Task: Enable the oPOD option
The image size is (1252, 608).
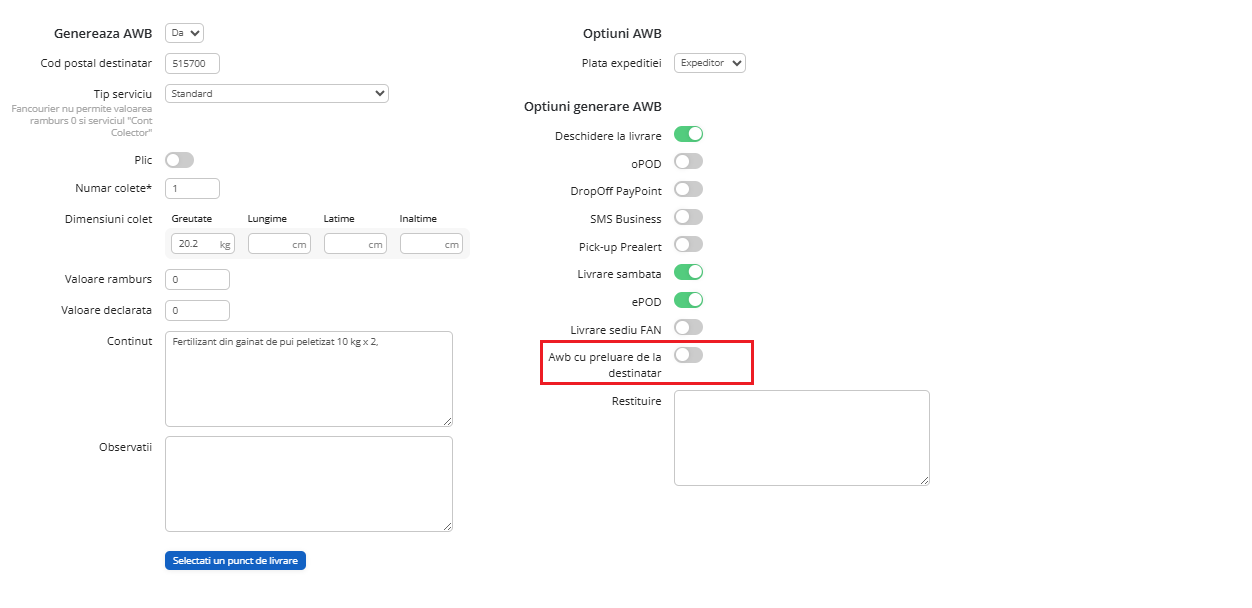Action: point(688,162)
